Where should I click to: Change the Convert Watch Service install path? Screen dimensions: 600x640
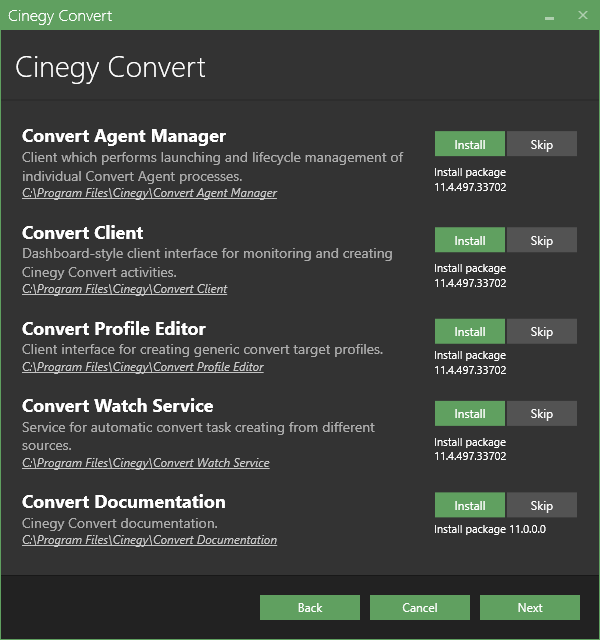pyautogui.click(x=146, y=463)
